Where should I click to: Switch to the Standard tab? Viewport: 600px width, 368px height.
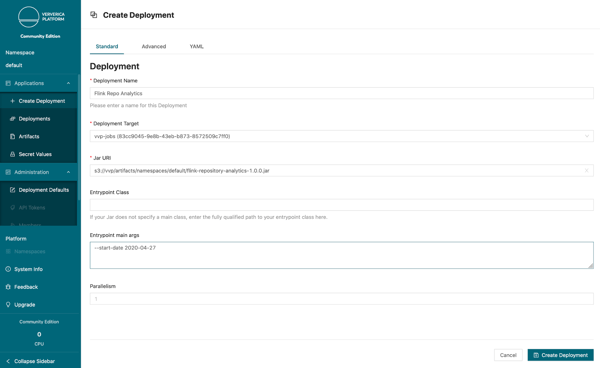click(107, 46)
